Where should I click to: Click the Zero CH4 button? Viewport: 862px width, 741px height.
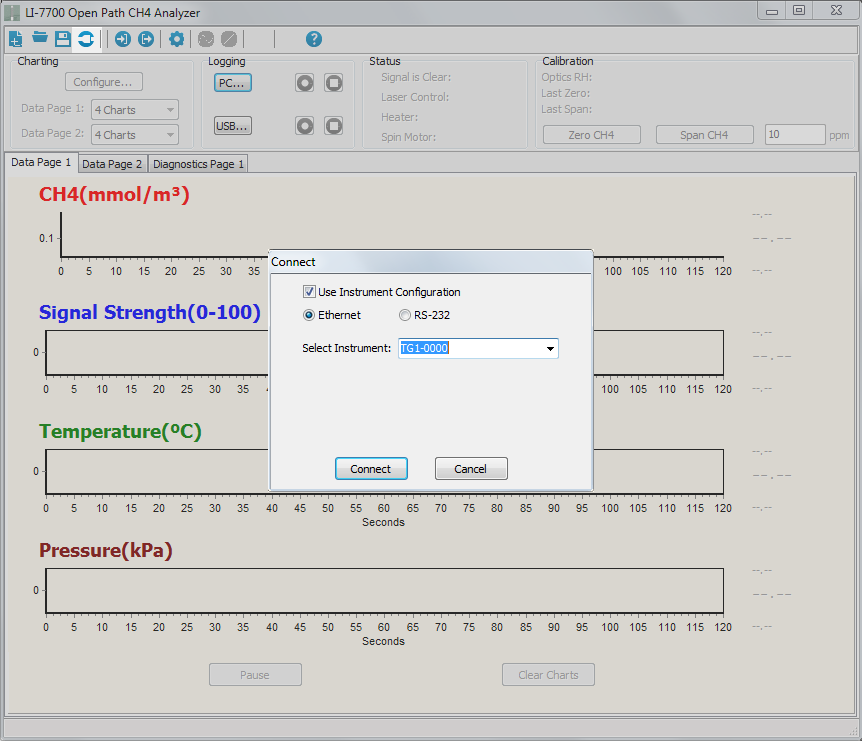pyautogui.click(x=592, y=135)
